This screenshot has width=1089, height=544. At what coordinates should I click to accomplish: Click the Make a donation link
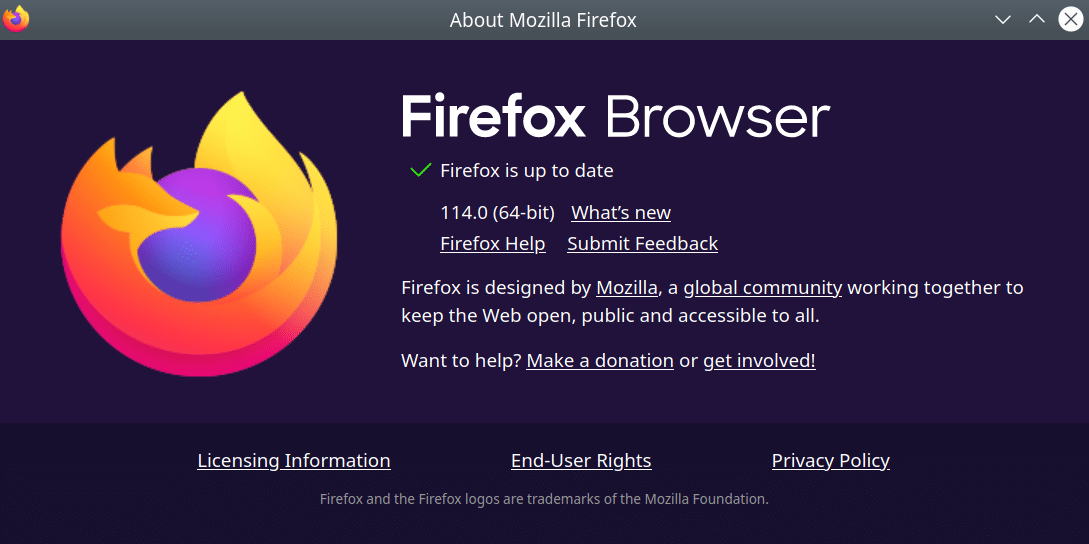(600, 361)
